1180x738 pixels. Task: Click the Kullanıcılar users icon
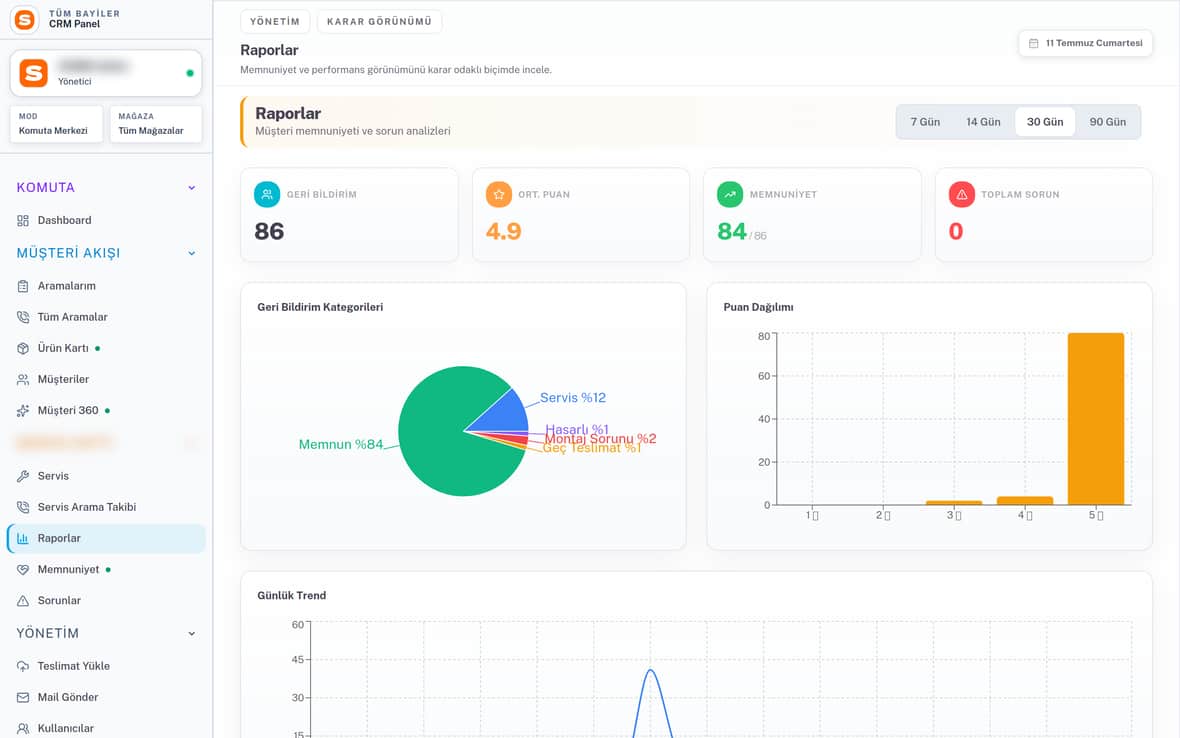(x=23, y=728)
